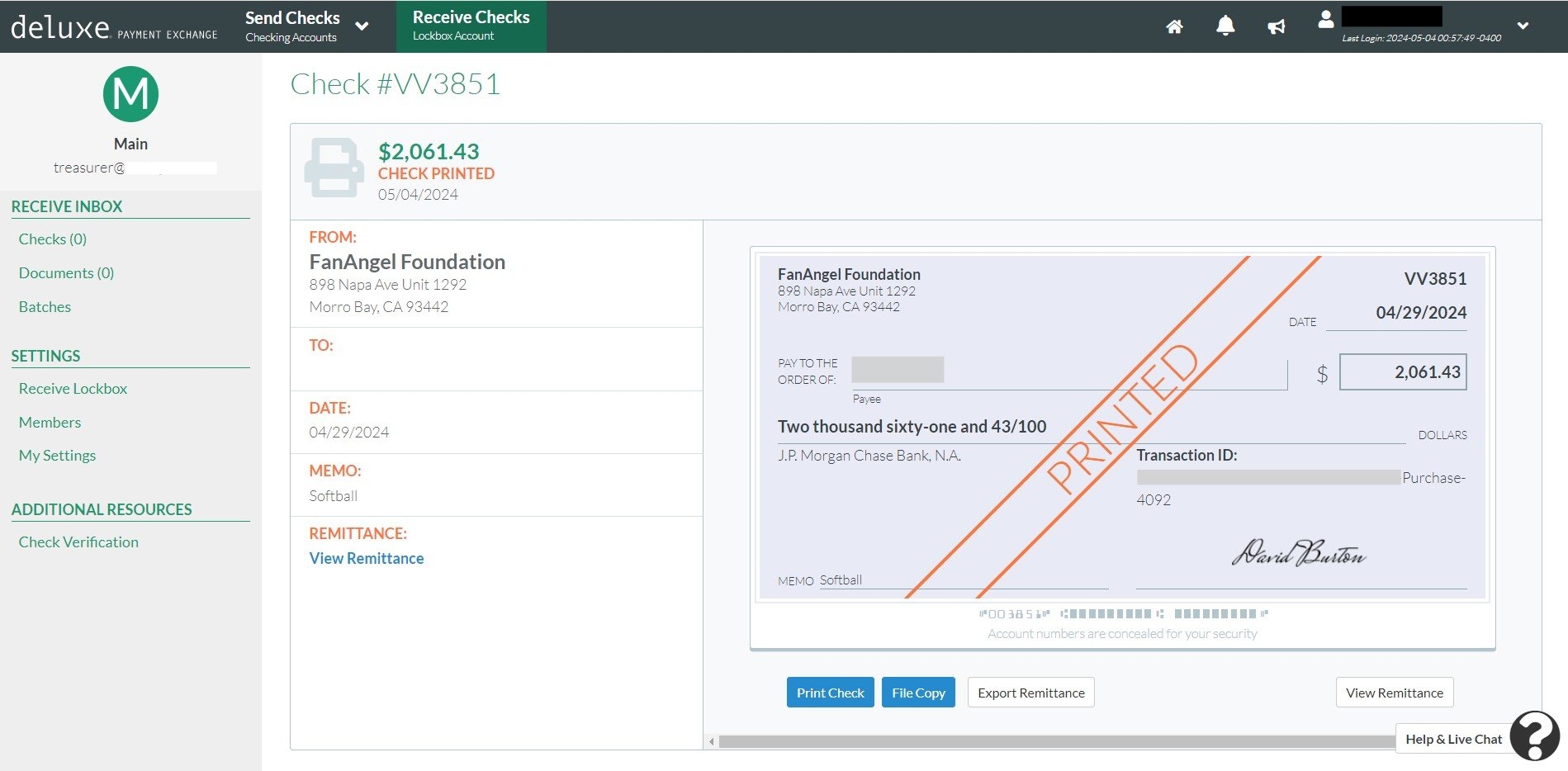Click the Home icon in top bar
Image resolution: width=1568 pixels, height=771 pixels.
click(1173, 26)
